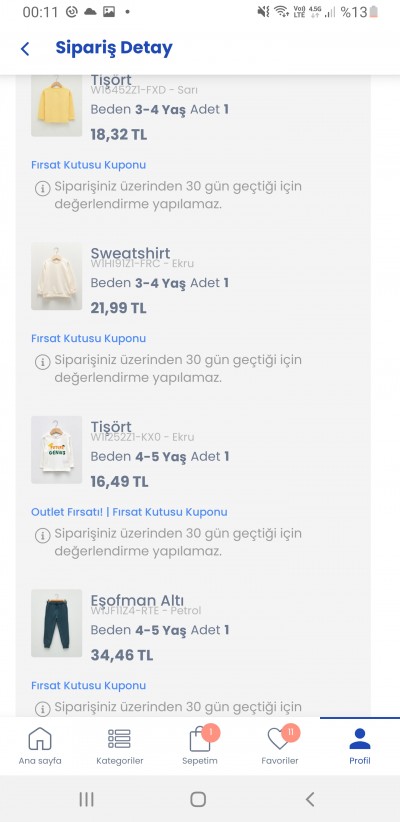Viewport: 400px width, 822px height.
Task: Open the Ekru Sweatshirt thumbnail
Action: (57, 276)
